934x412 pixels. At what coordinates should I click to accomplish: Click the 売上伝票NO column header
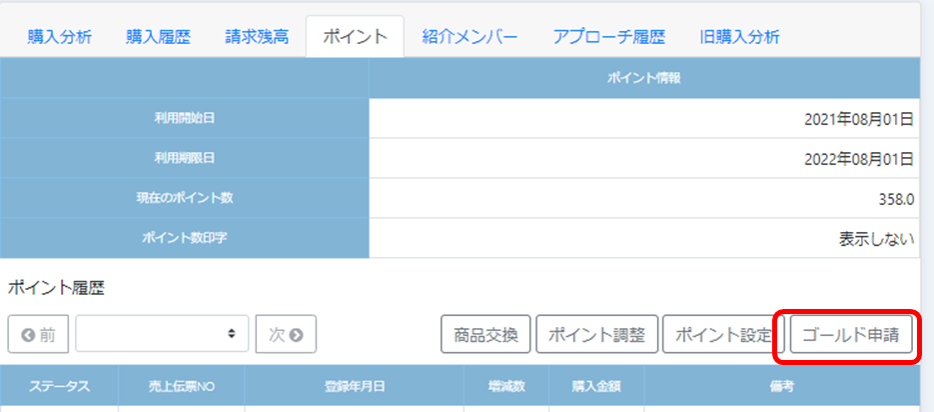pyautogui.click(x=181, y=385)
